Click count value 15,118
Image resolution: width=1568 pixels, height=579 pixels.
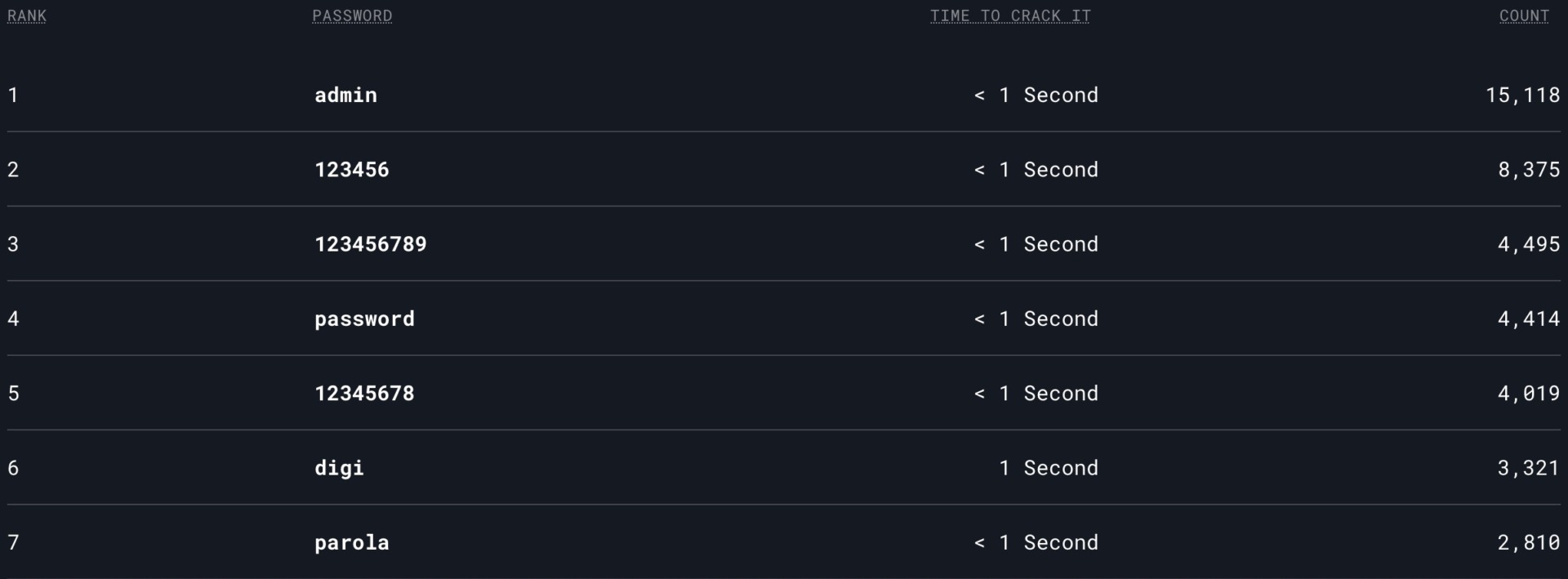pyautogui.click(x=1523, y=95)
